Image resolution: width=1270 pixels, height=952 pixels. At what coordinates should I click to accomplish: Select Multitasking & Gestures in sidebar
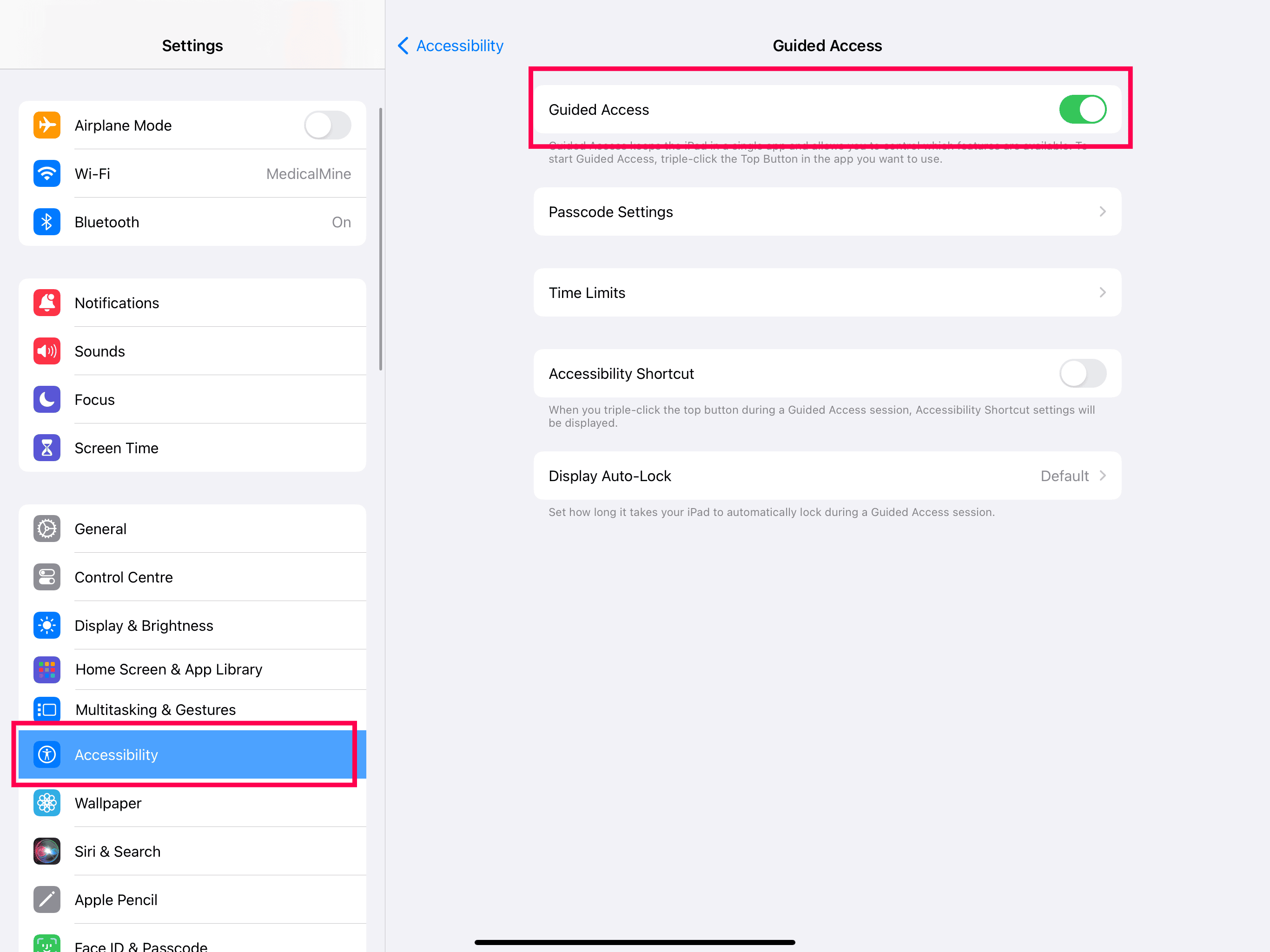point(156,709)
